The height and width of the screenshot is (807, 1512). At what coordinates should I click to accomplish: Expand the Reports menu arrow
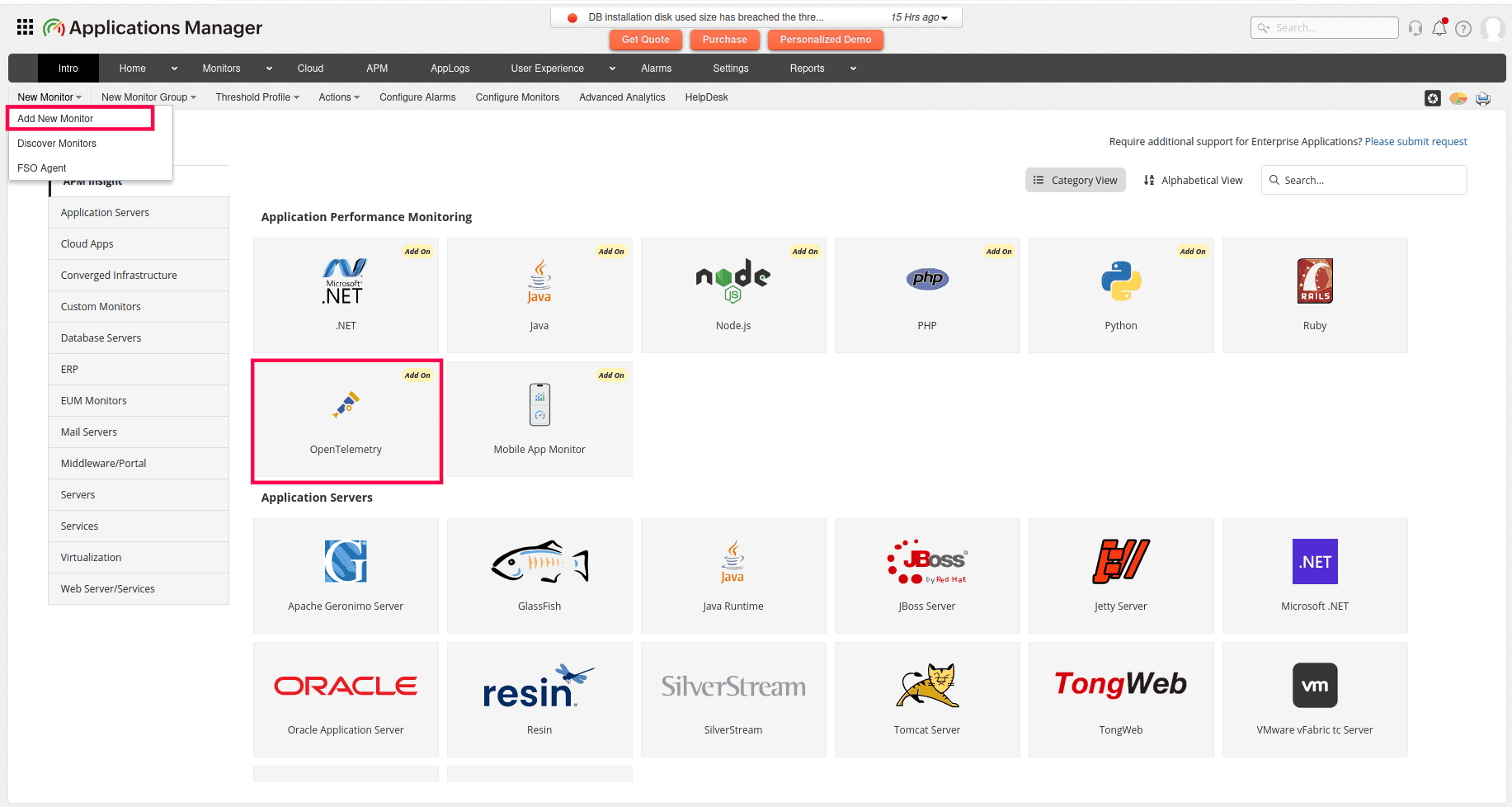coord(853,68)
